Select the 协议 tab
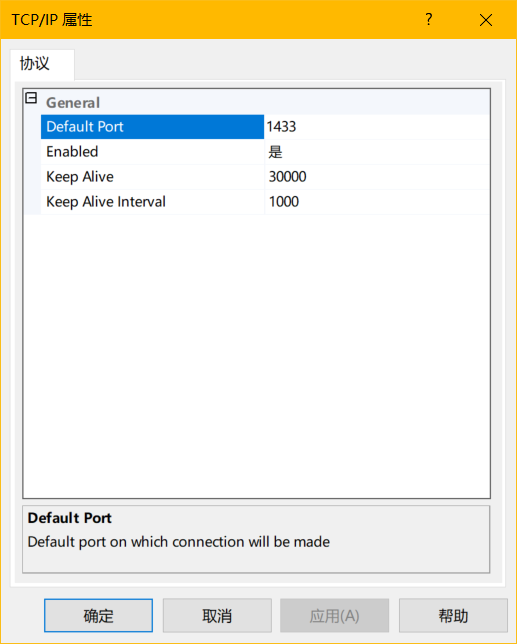Viewport: 517px width, 644px height. [x=34, y=64]
